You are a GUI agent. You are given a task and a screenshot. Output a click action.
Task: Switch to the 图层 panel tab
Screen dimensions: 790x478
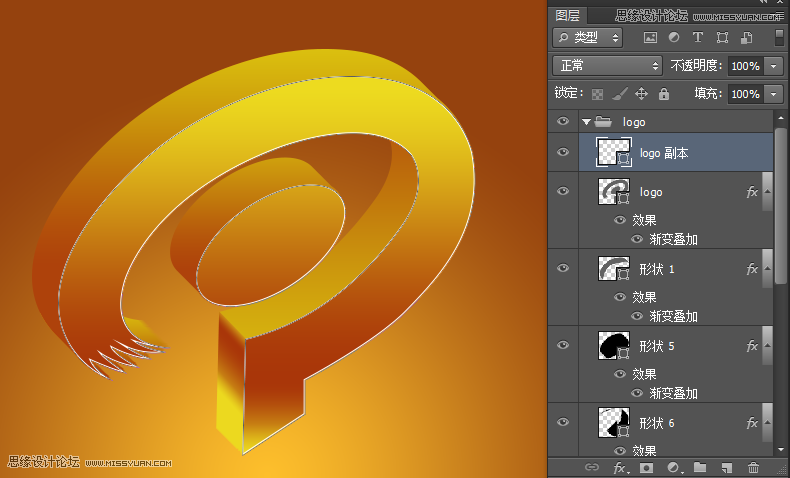pos(567,15)
